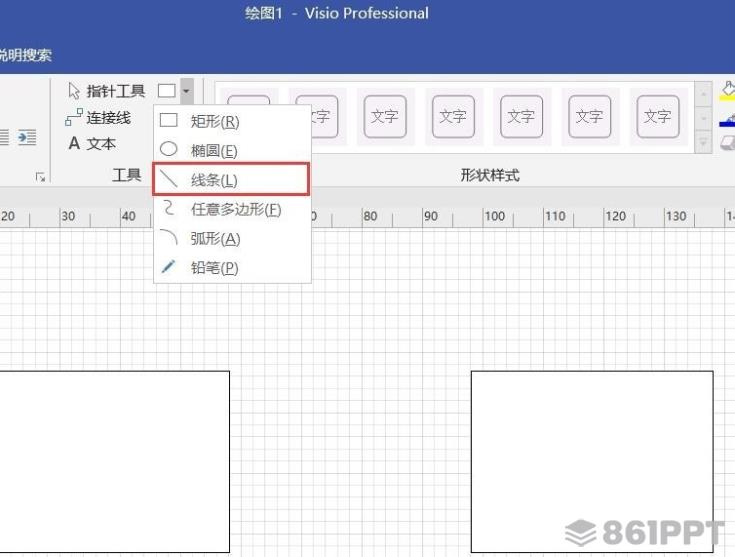Choose 线条(L) from the shape menu
The image size is (735, 557).
tap(231, 179)
